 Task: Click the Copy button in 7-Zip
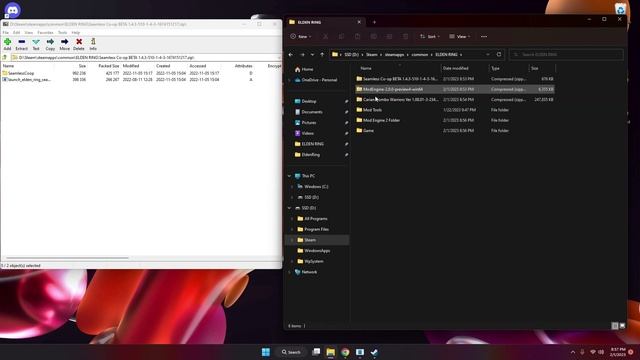50,44
